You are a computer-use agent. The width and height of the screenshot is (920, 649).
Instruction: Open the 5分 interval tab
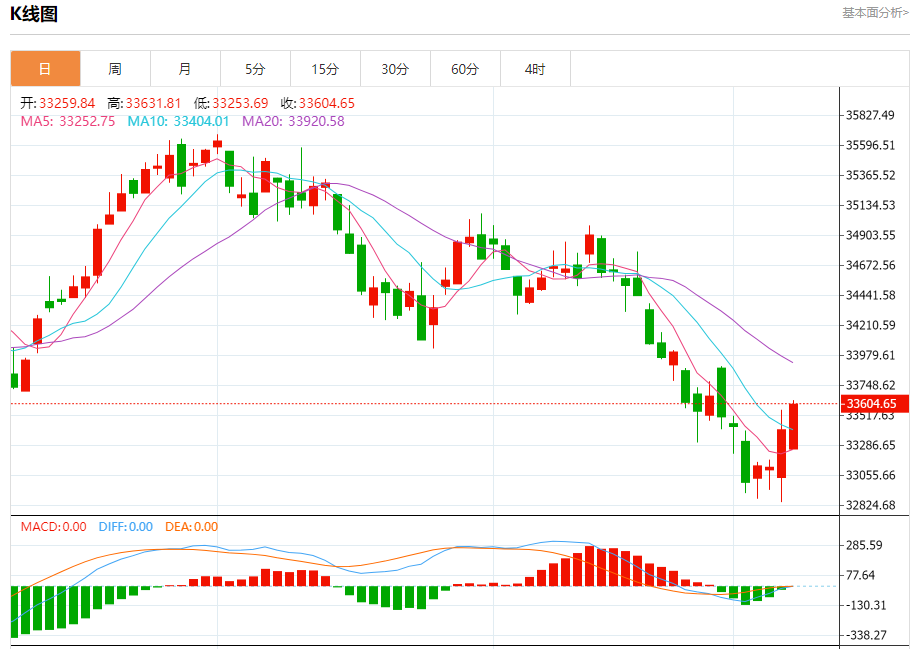255,69
